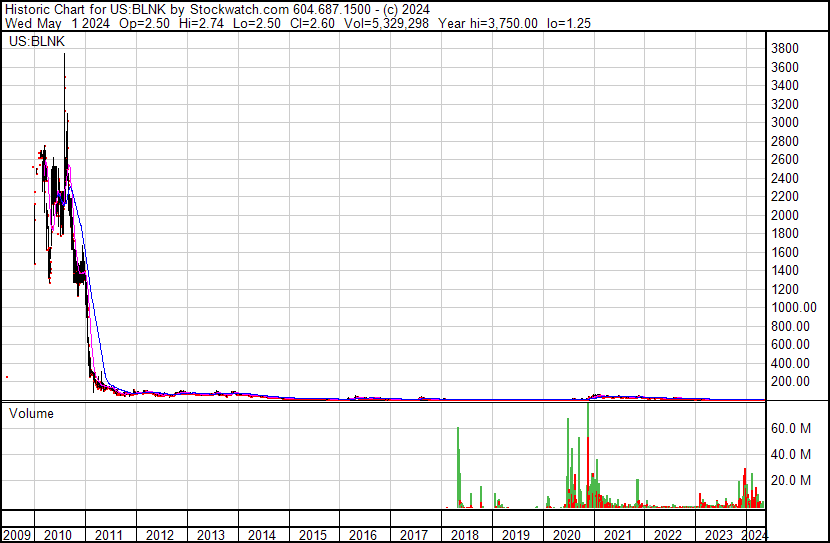Click the tallest 2010 price spike

click(65, 106)
